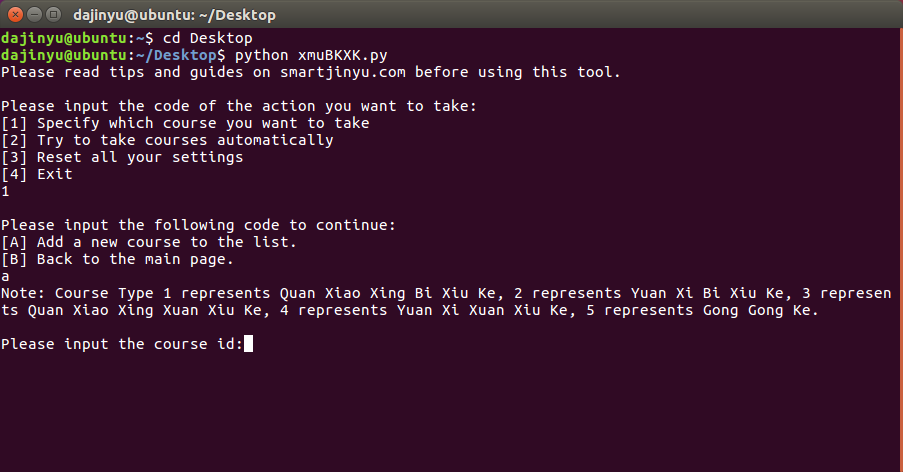
Task: Maximize the terminal window
Action: click(53, 15)
